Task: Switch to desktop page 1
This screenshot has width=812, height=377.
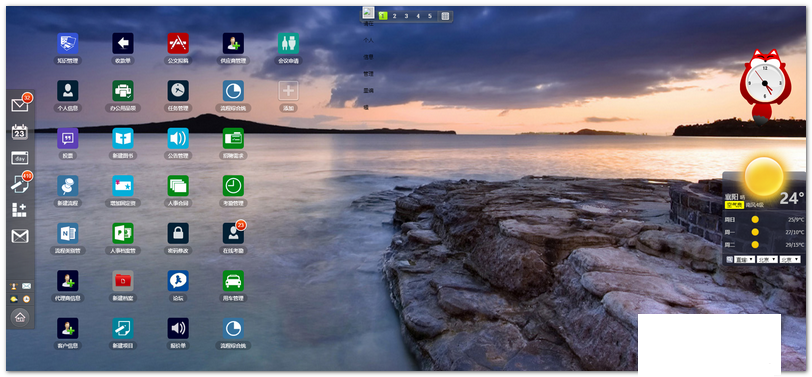Action: 383,16
